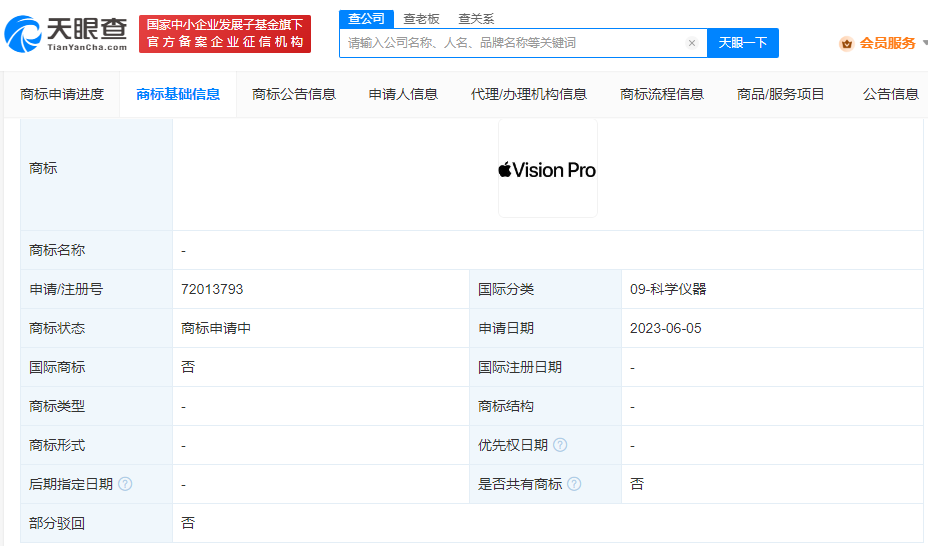Open the 代理/办理机构信息 tab
The image size is (928, 546).
click(529, 94)
